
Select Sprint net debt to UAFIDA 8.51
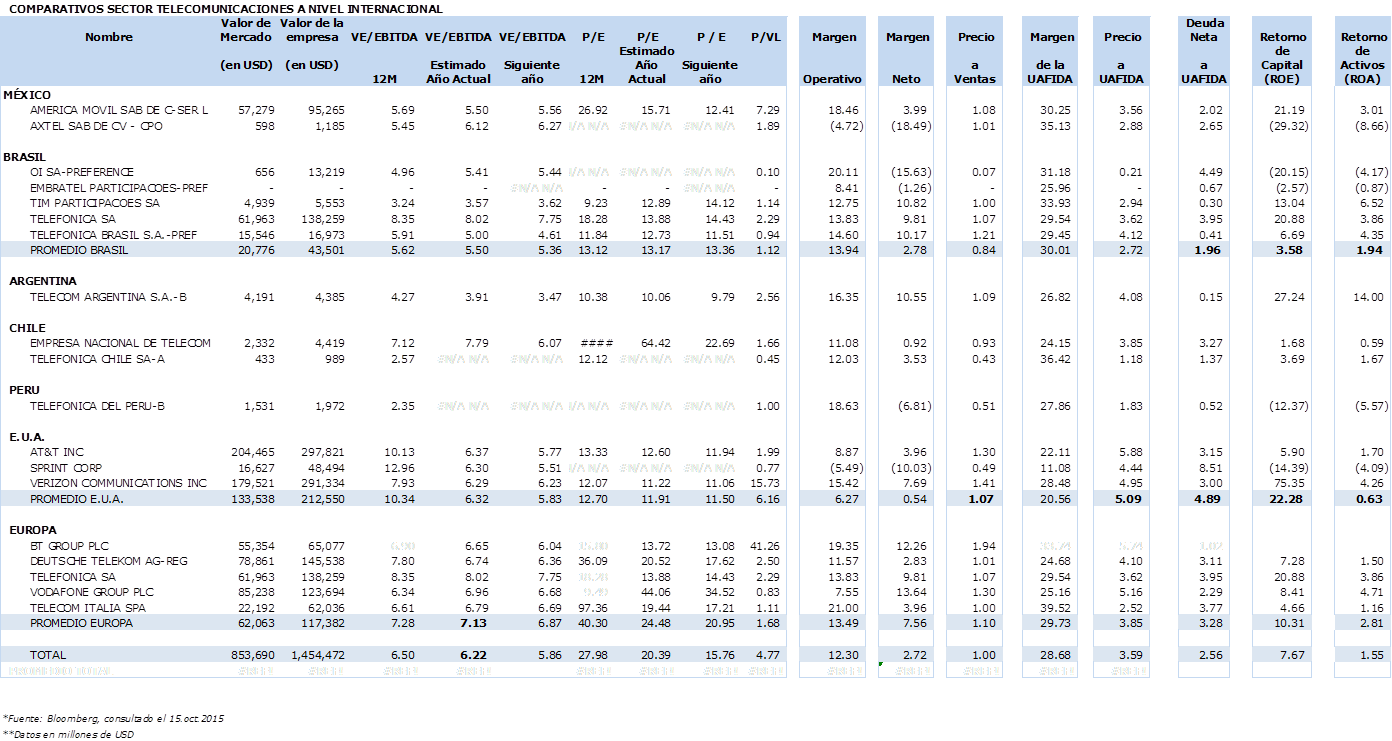point(1213,468)
